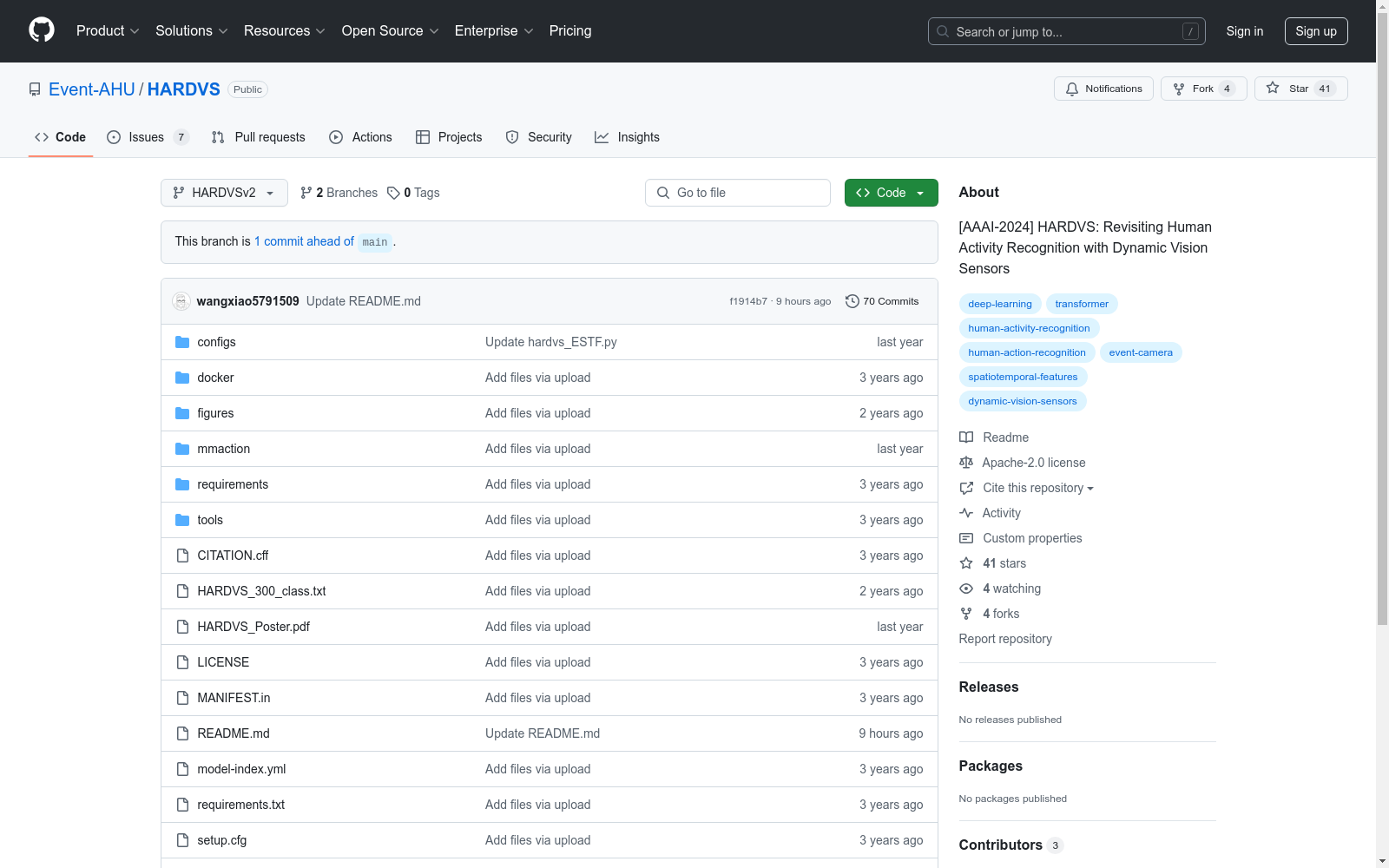Click the mmaction folder icon
This screenshot has height=868, width=1389.
182,449
